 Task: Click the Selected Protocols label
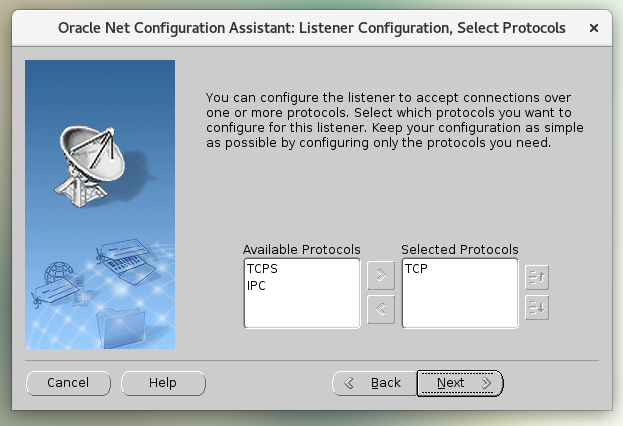click(x=459, y=249)
